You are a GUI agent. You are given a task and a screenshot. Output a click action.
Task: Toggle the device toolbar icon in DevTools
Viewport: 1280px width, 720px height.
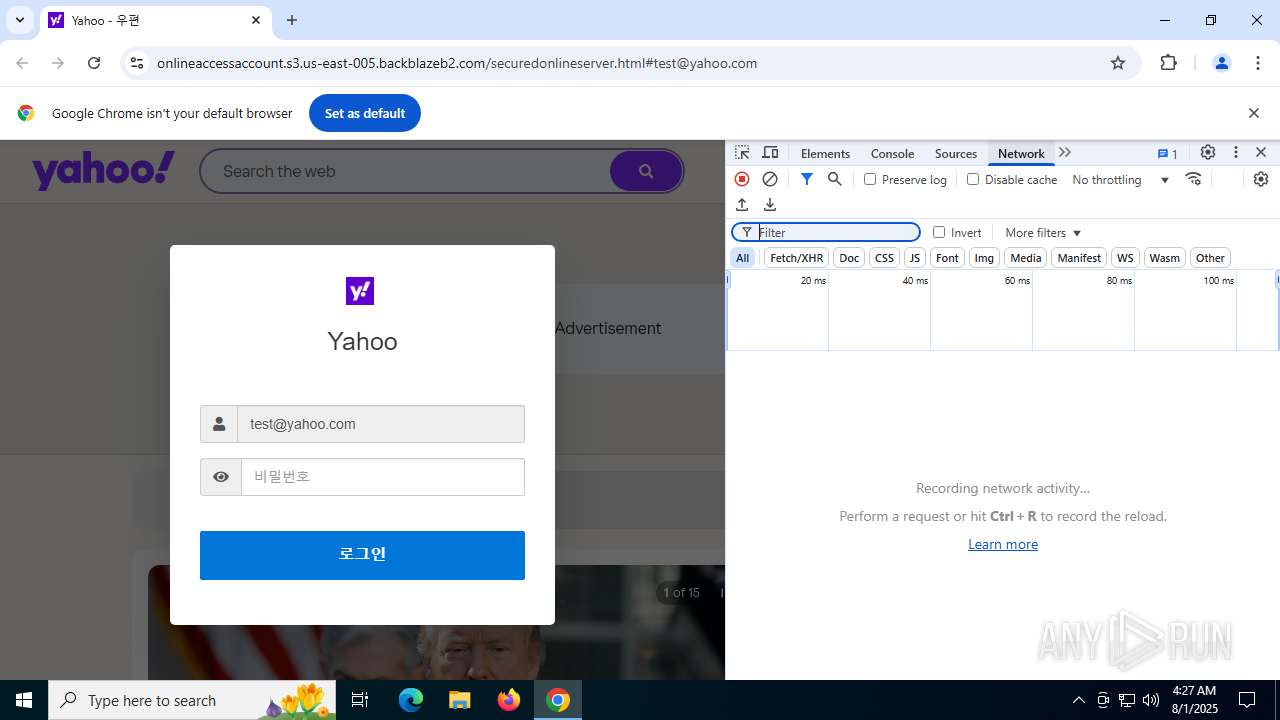[x=770, y=153]
